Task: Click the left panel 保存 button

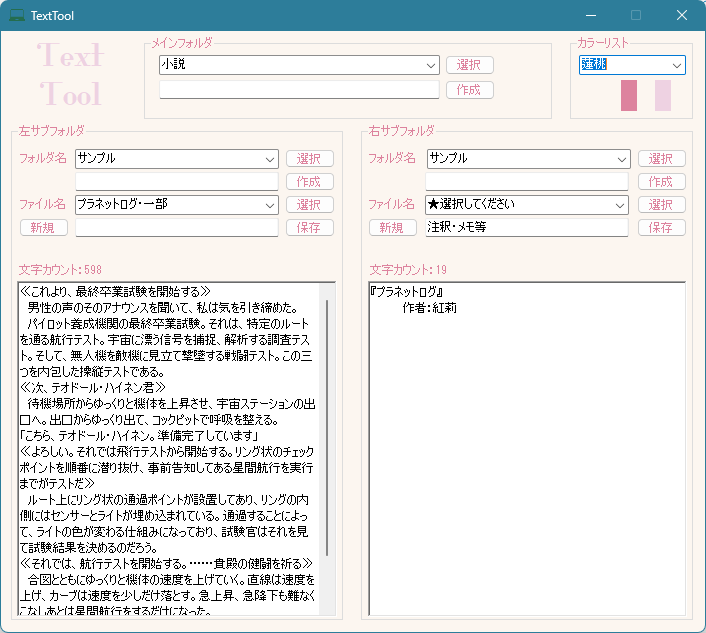Action: [x=309, y=228]
